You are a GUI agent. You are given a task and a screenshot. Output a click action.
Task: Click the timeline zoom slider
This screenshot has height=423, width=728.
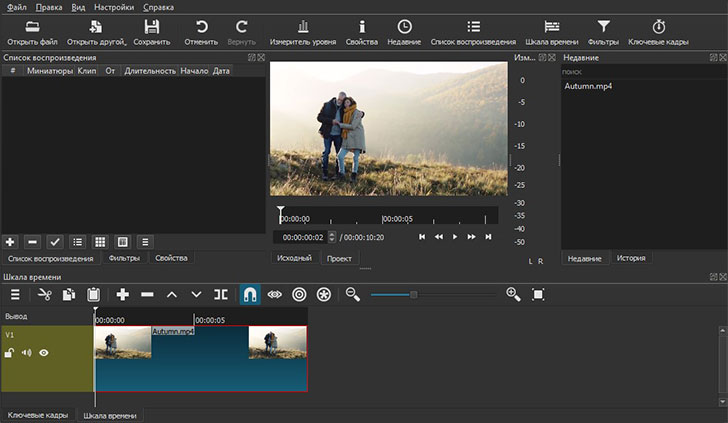point(413,294)
